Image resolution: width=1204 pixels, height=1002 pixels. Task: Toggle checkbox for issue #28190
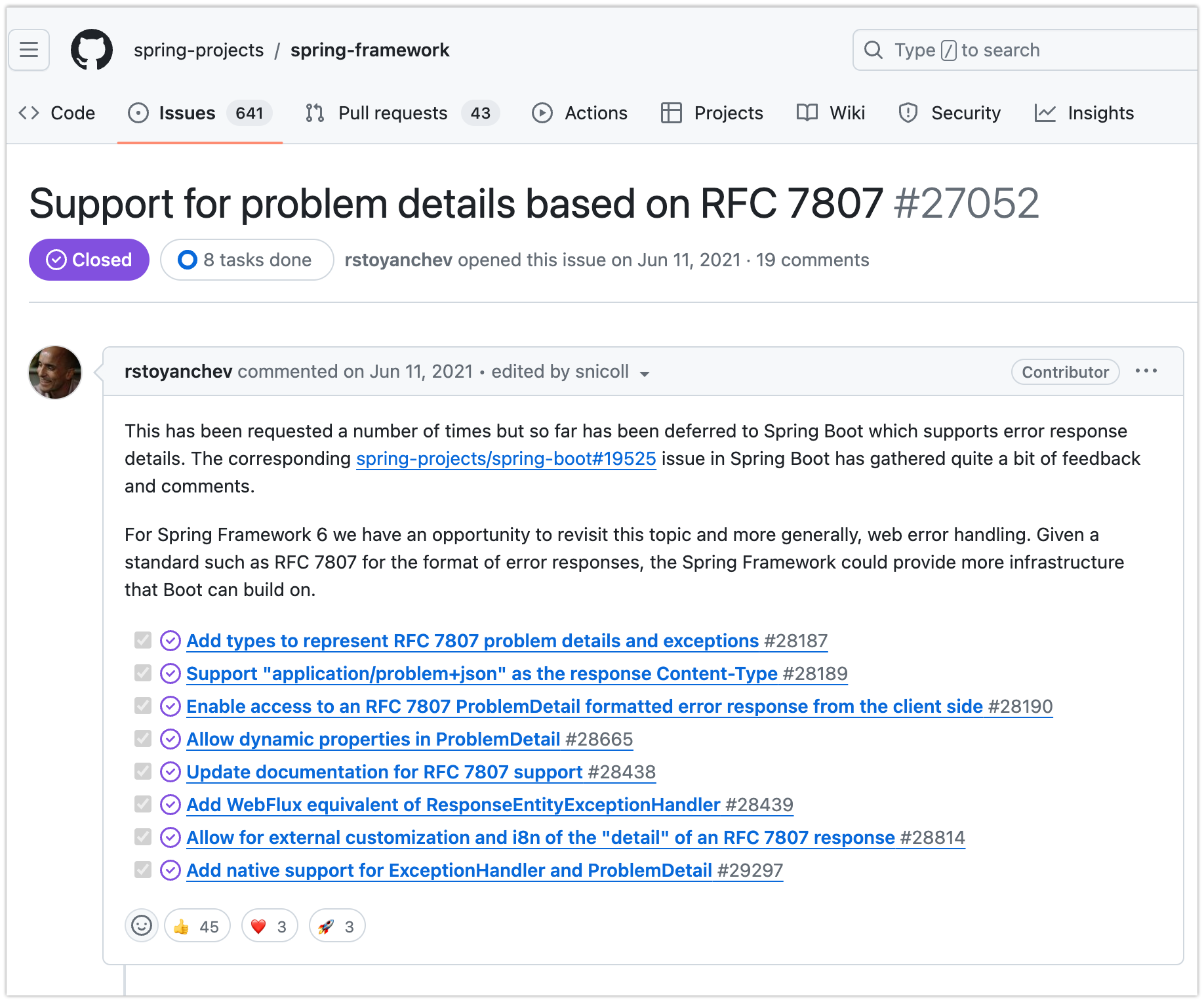(x=143, y=706)
